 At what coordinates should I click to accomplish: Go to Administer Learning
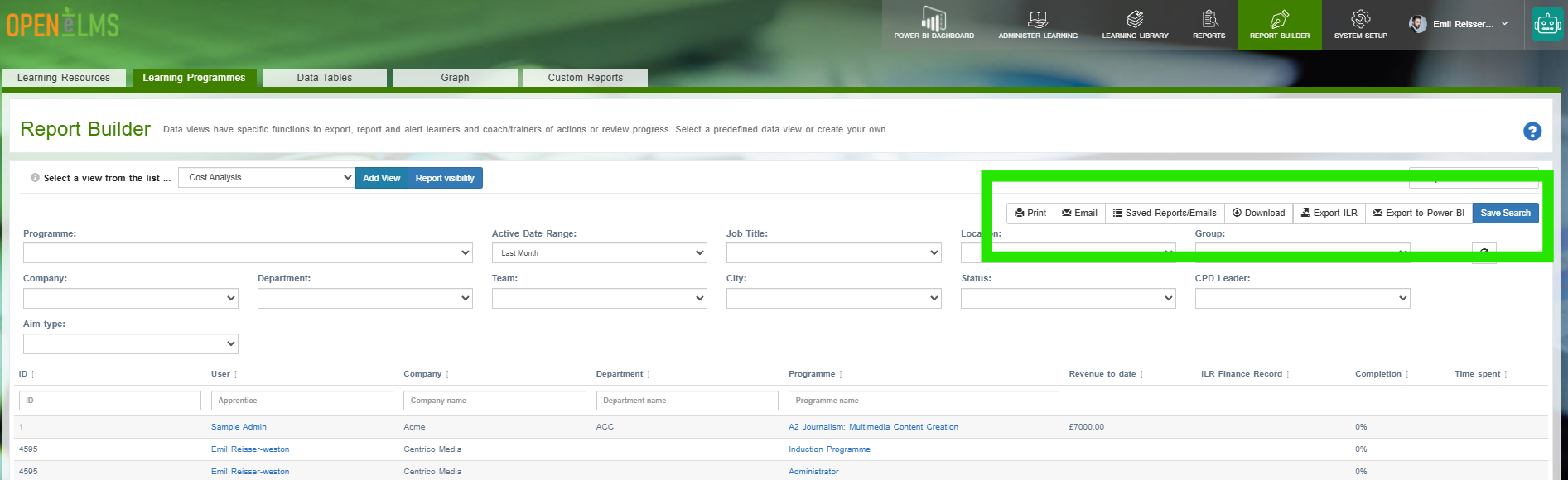1038,24
